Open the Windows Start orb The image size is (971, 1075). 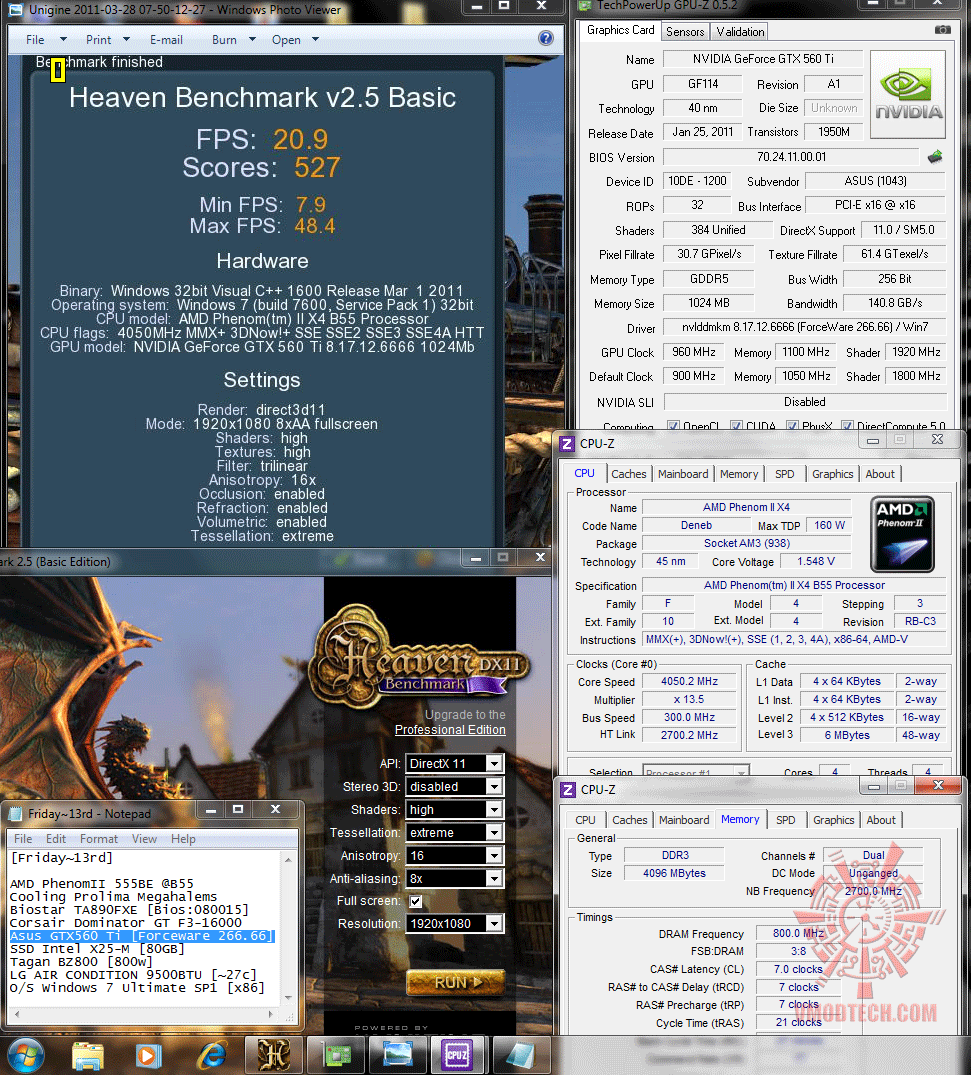point(25,1055)
